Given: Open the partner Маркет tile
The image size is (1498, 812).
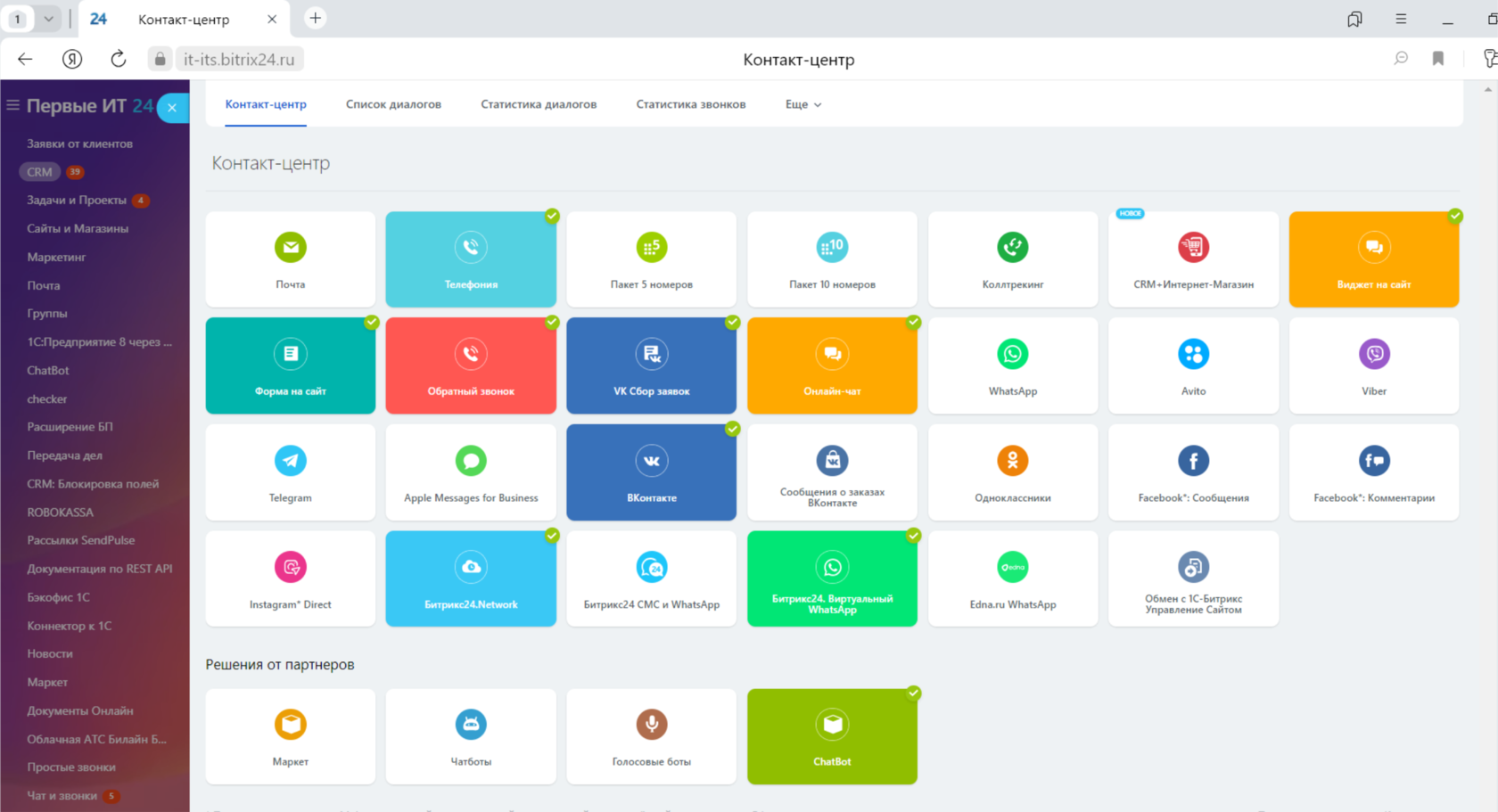Looking at the screenshot, I should click(x=290, y=736).
